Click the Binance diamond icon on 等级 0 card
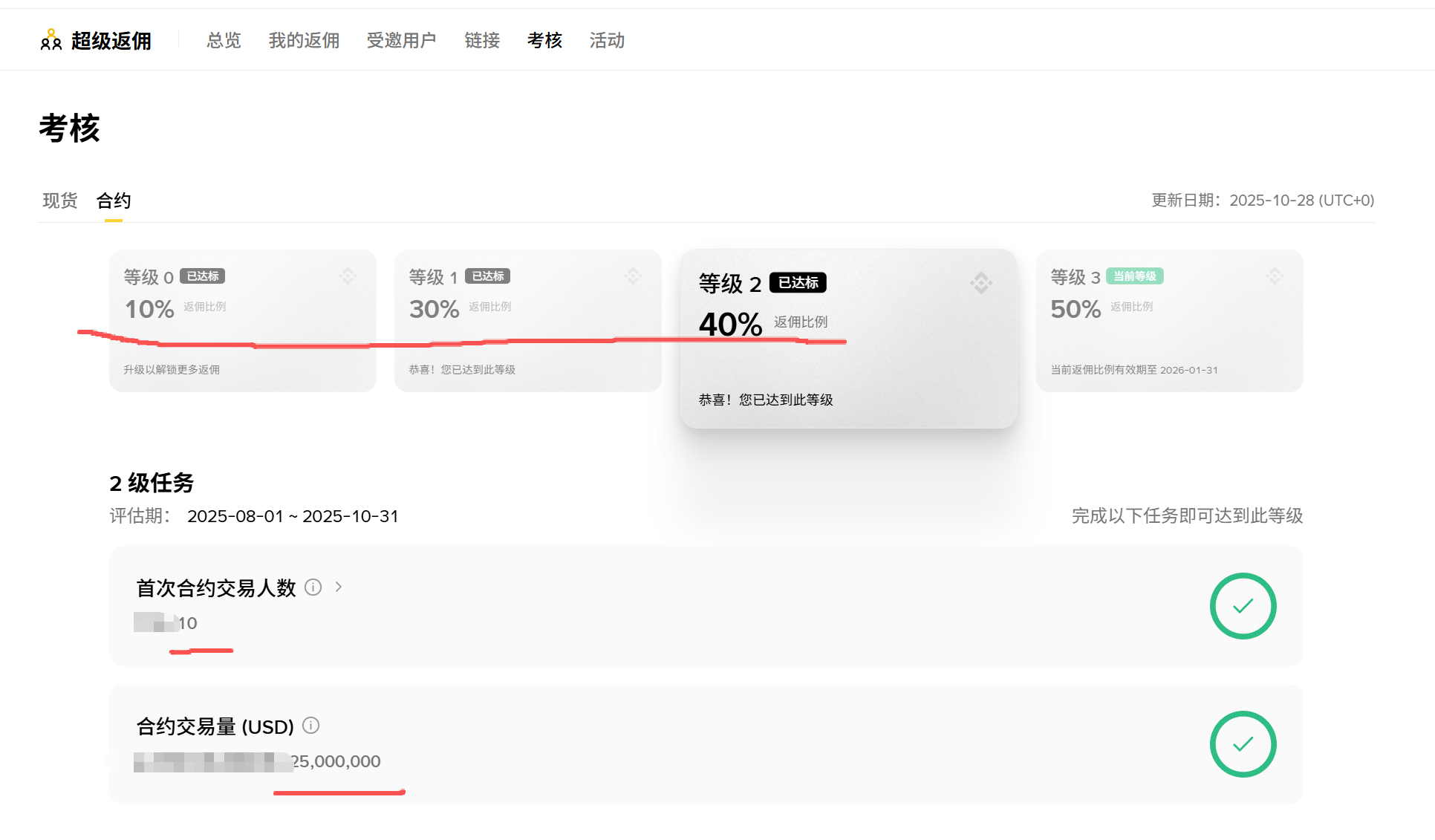This screenshot has width=1435, height=840. (x=348, y=276)
